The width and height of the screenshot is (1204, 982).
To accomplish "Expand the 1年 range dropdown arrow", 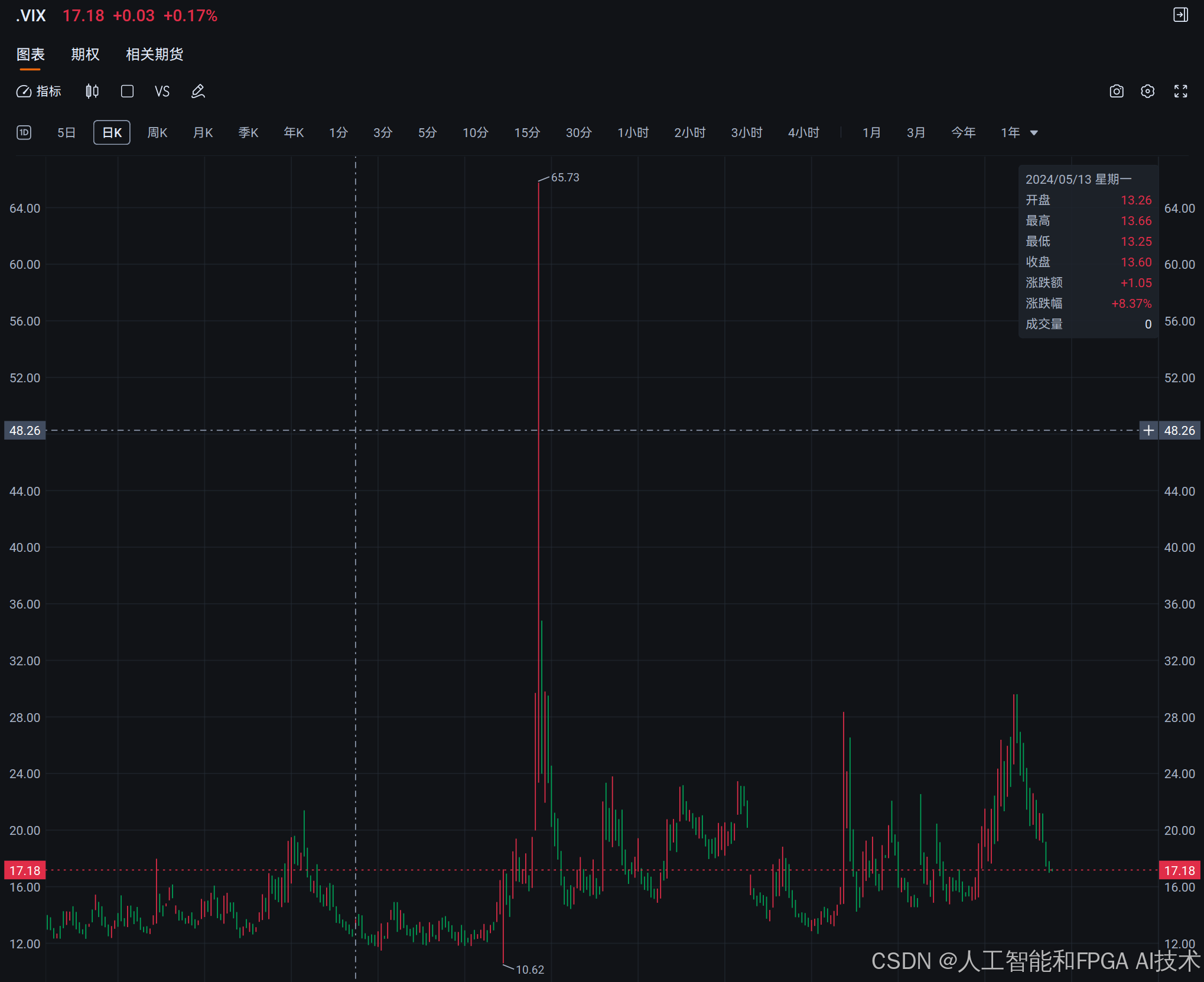I will [1034, 133].
